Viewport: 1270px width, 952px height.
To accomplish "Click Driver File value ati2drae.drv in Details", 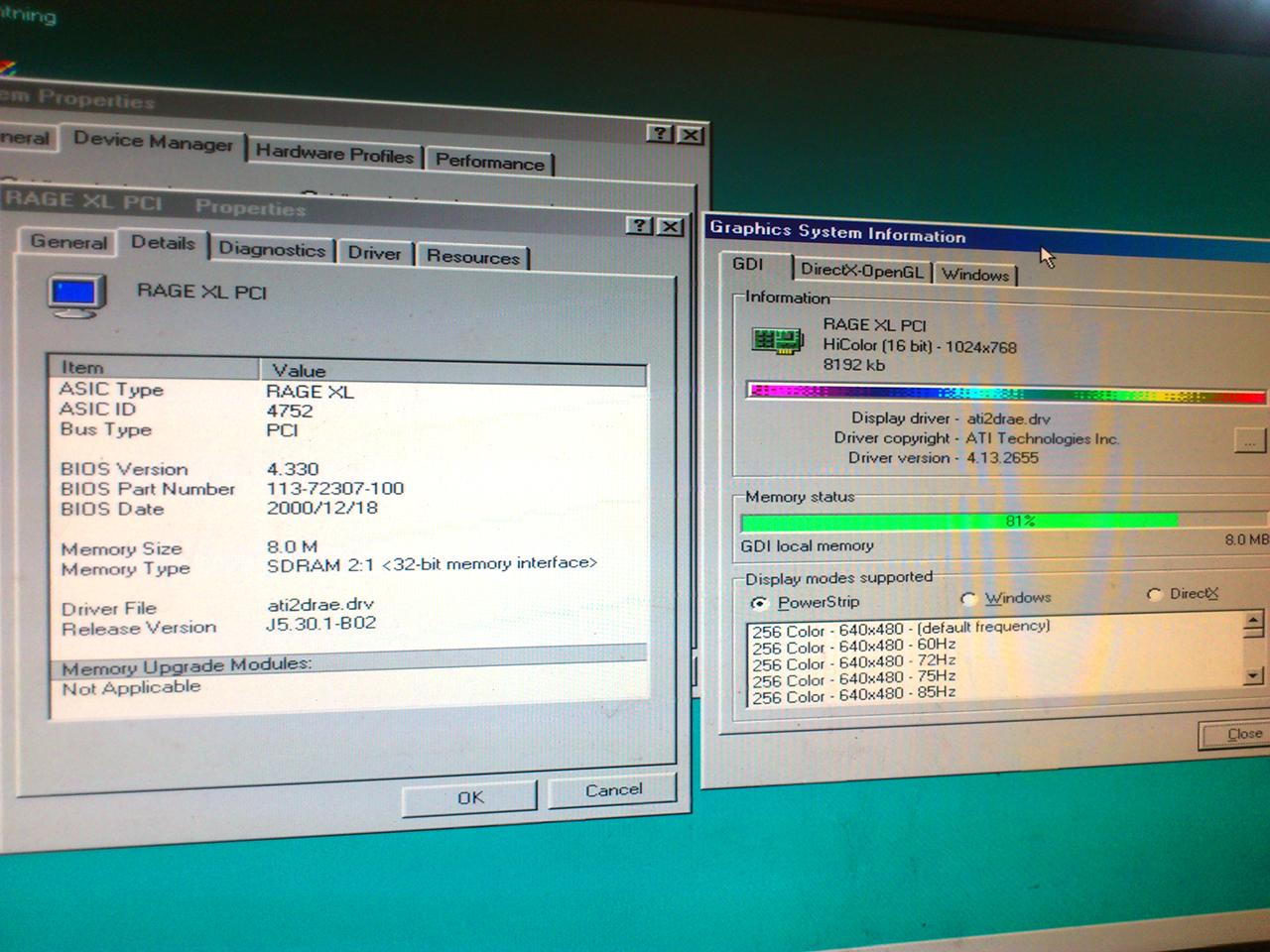I will pos(320,604).
